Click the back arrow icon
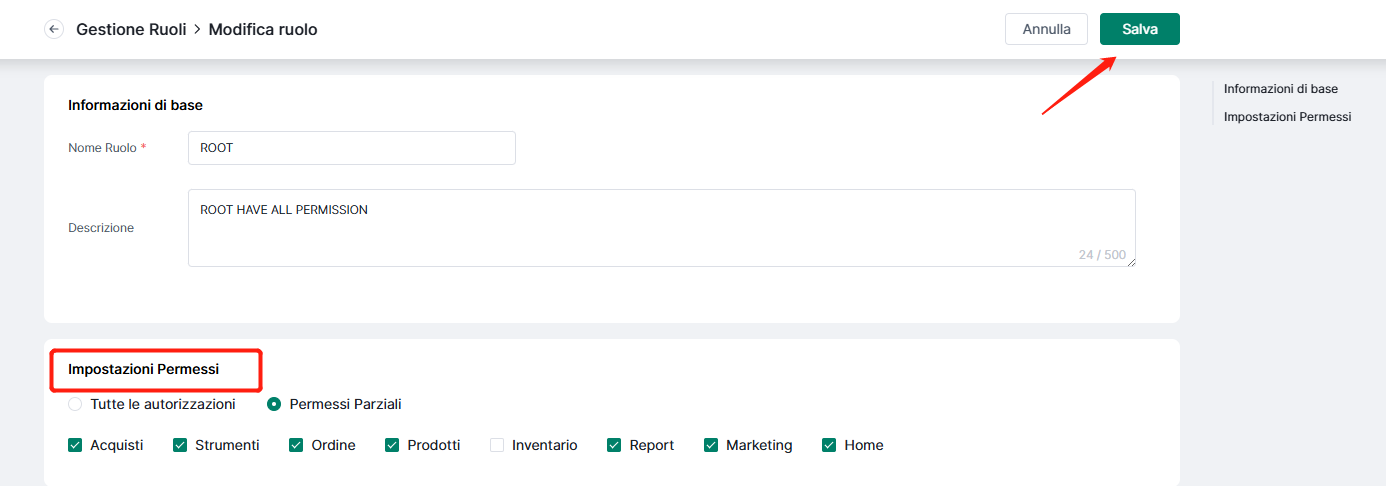This screenshot has width=1386, height=486. (54, 30)
